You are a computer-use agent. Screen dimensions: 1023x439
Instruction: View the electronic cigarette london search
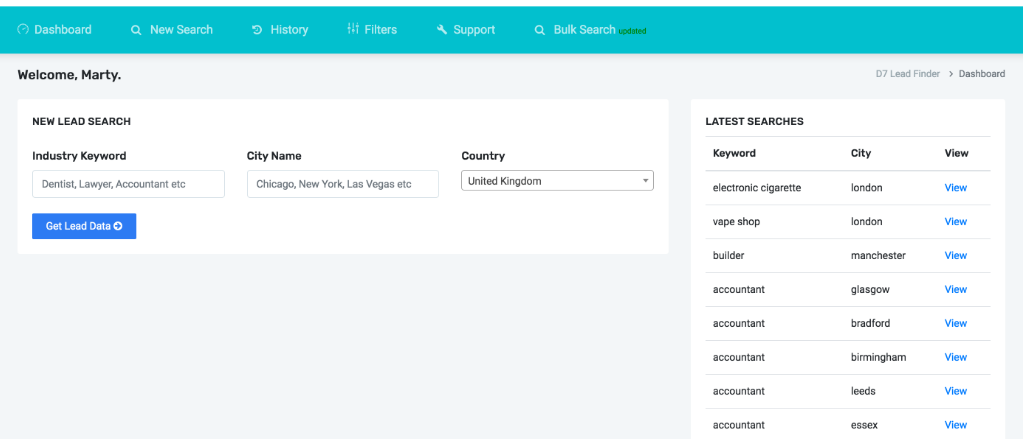[x=955, y=188]
